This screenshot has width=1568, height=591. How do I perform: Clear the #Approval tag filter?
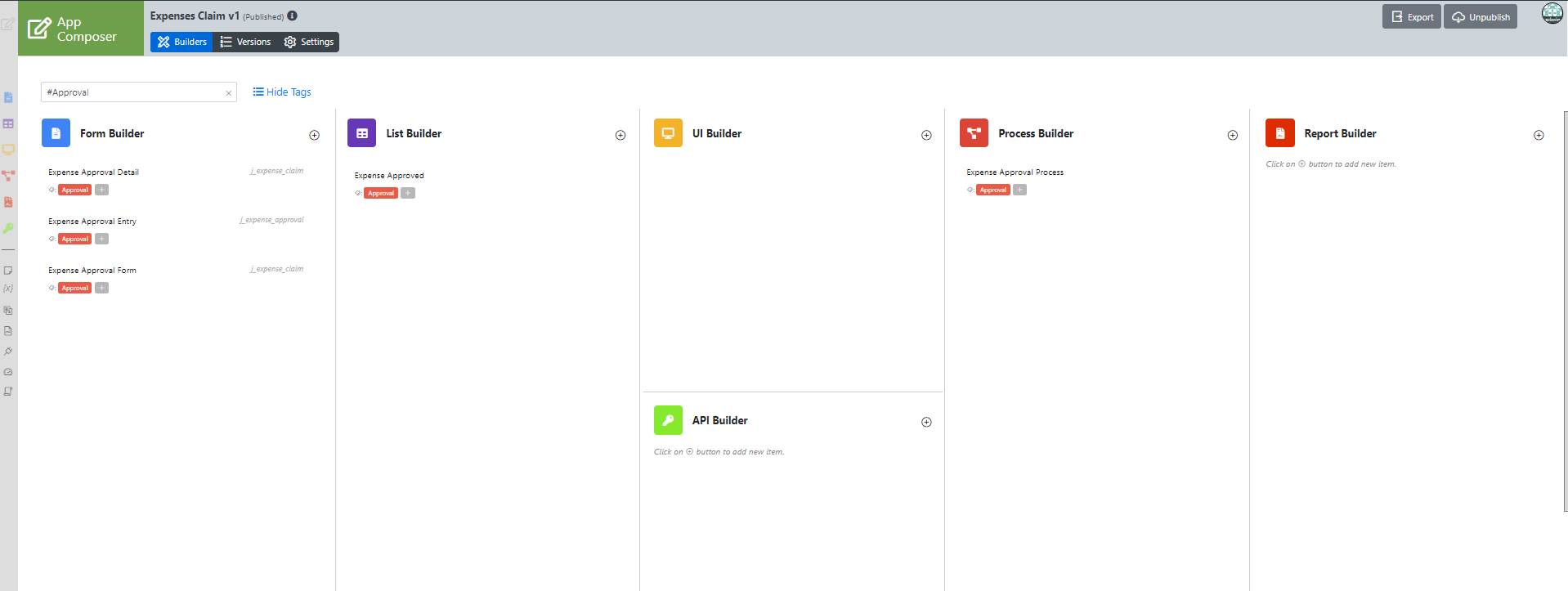pyautogui.click(x=229, y=93)
